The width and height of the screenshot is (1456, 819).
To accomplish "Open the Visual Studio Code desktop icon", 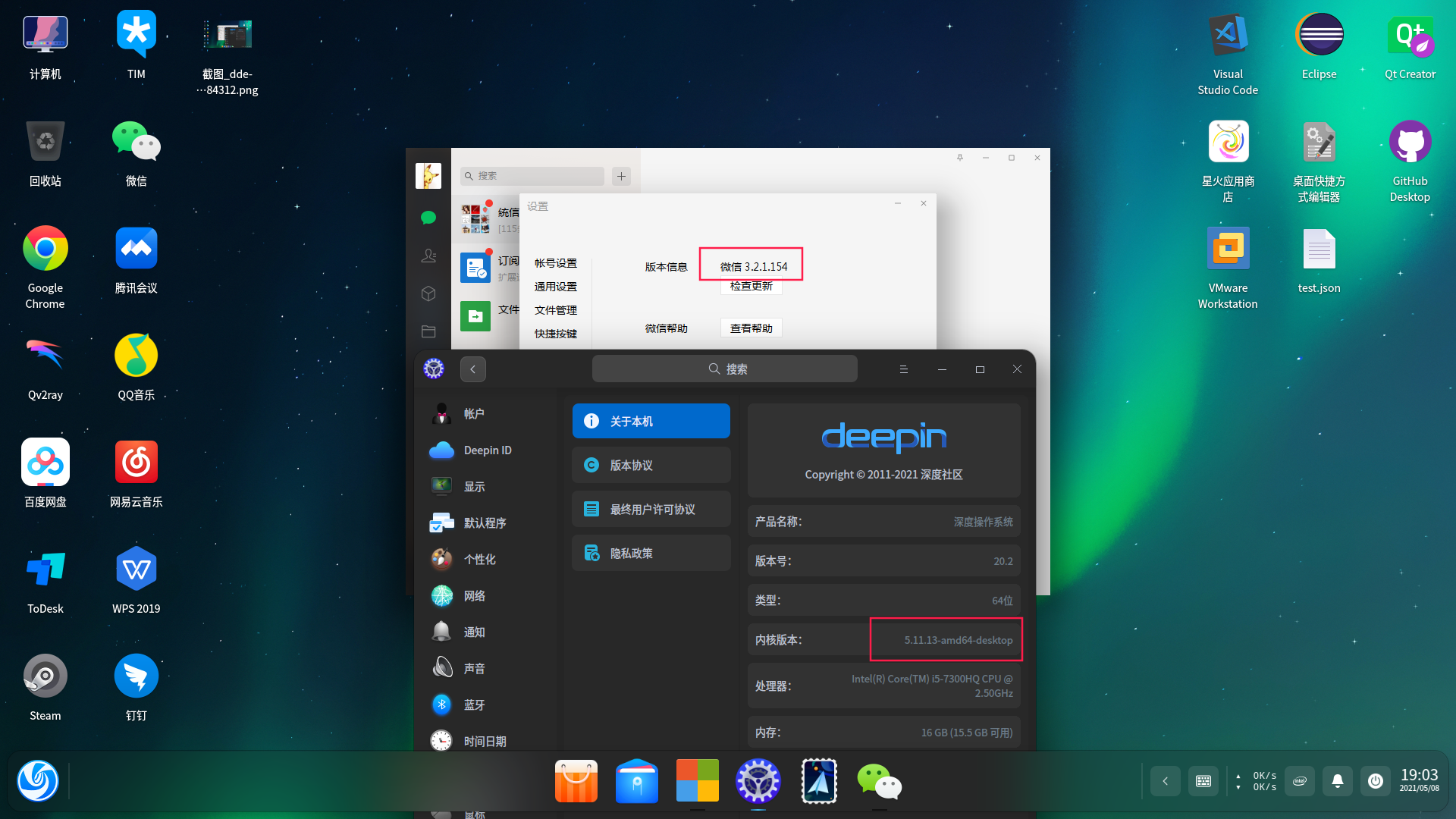I will [x=1228, y=36].
